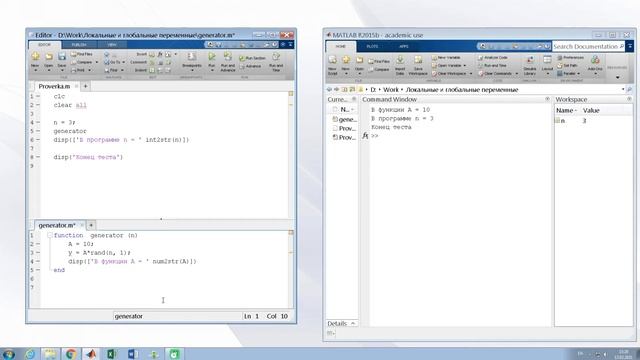Click the New Script icon in MATLAB Home

point(332,60)
